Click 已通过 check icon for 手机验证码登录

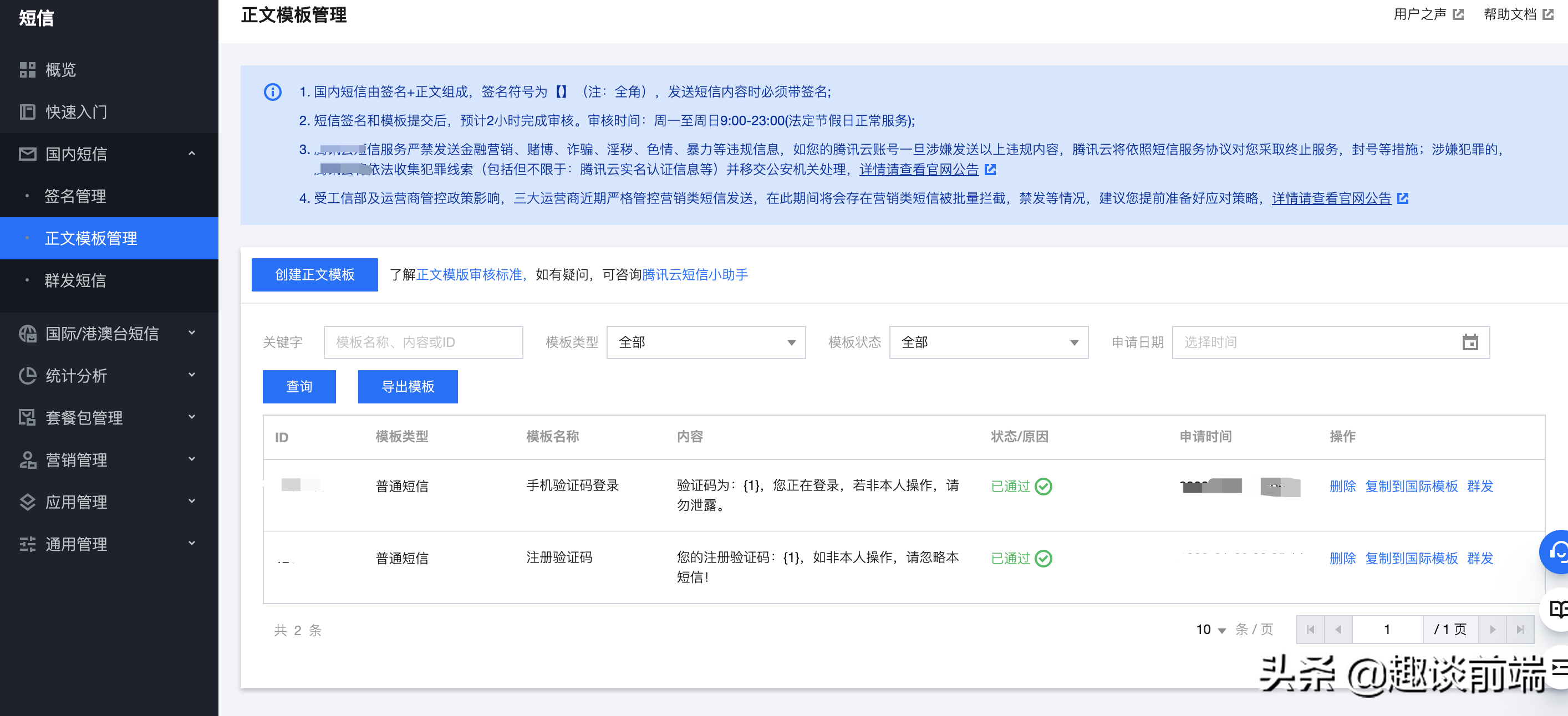point(1043,487)
